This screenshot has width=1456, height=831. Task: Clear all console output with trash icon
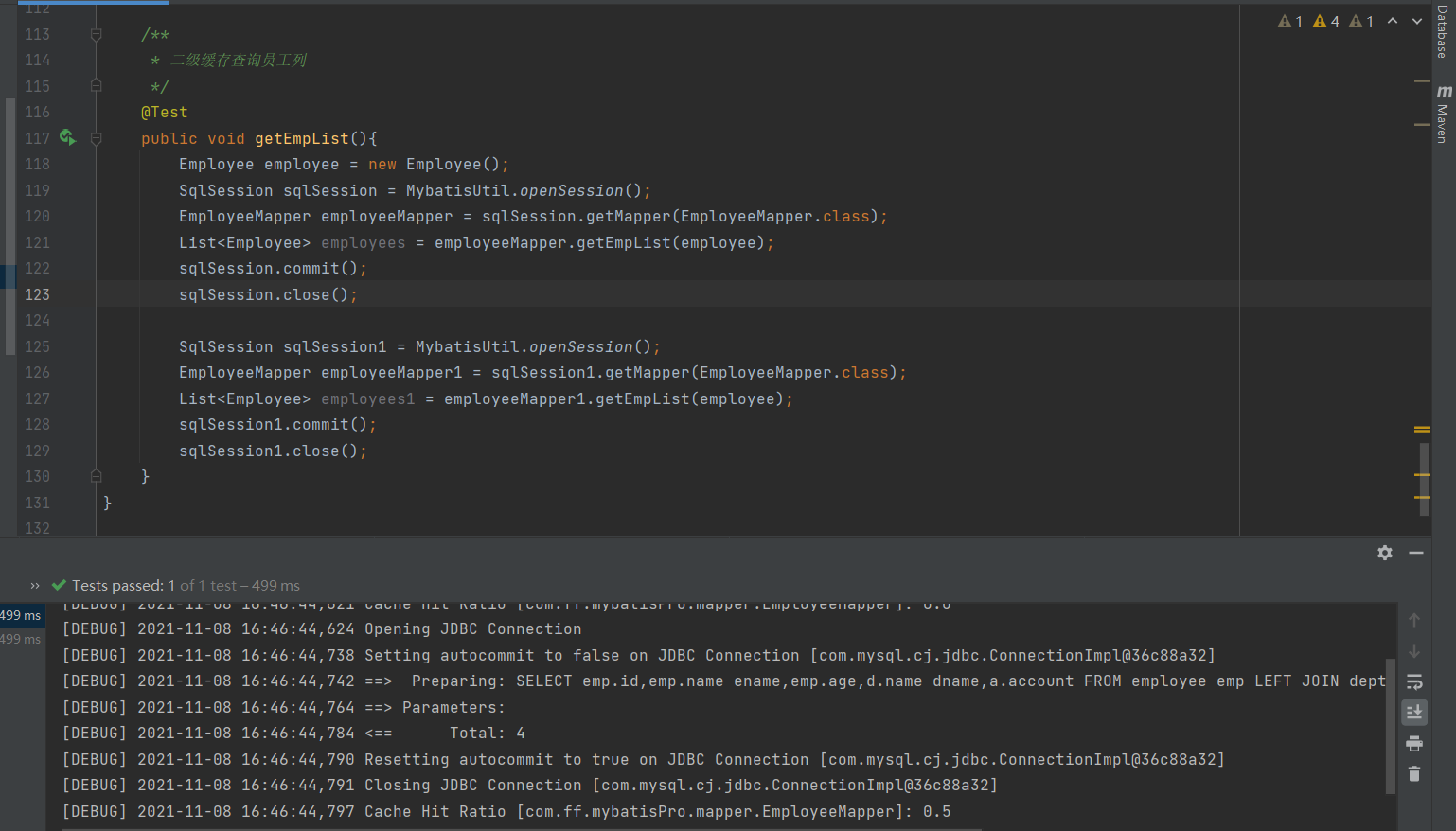(x=1414, y=774)
